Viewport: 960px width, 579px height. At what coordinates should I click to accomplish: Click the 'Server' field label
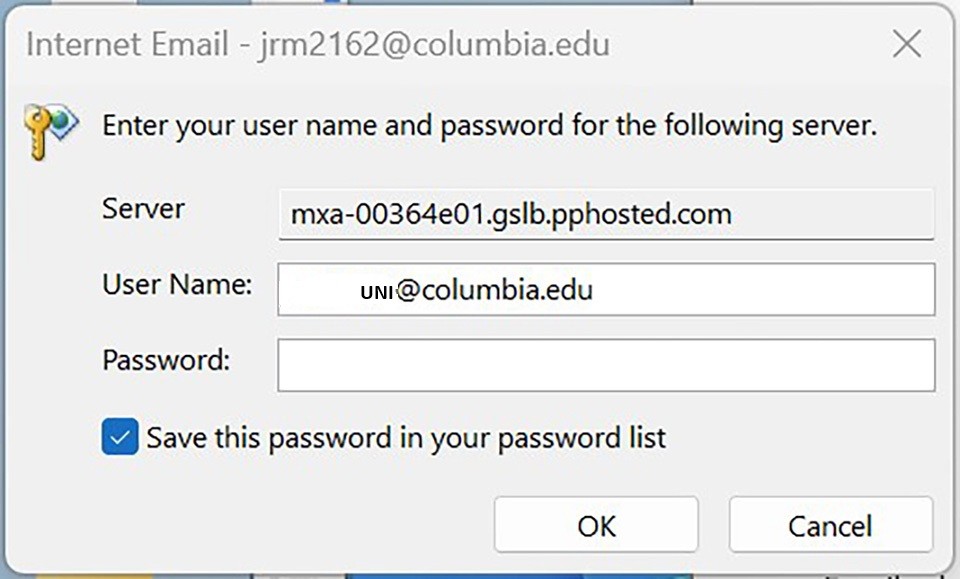point(143,209)
